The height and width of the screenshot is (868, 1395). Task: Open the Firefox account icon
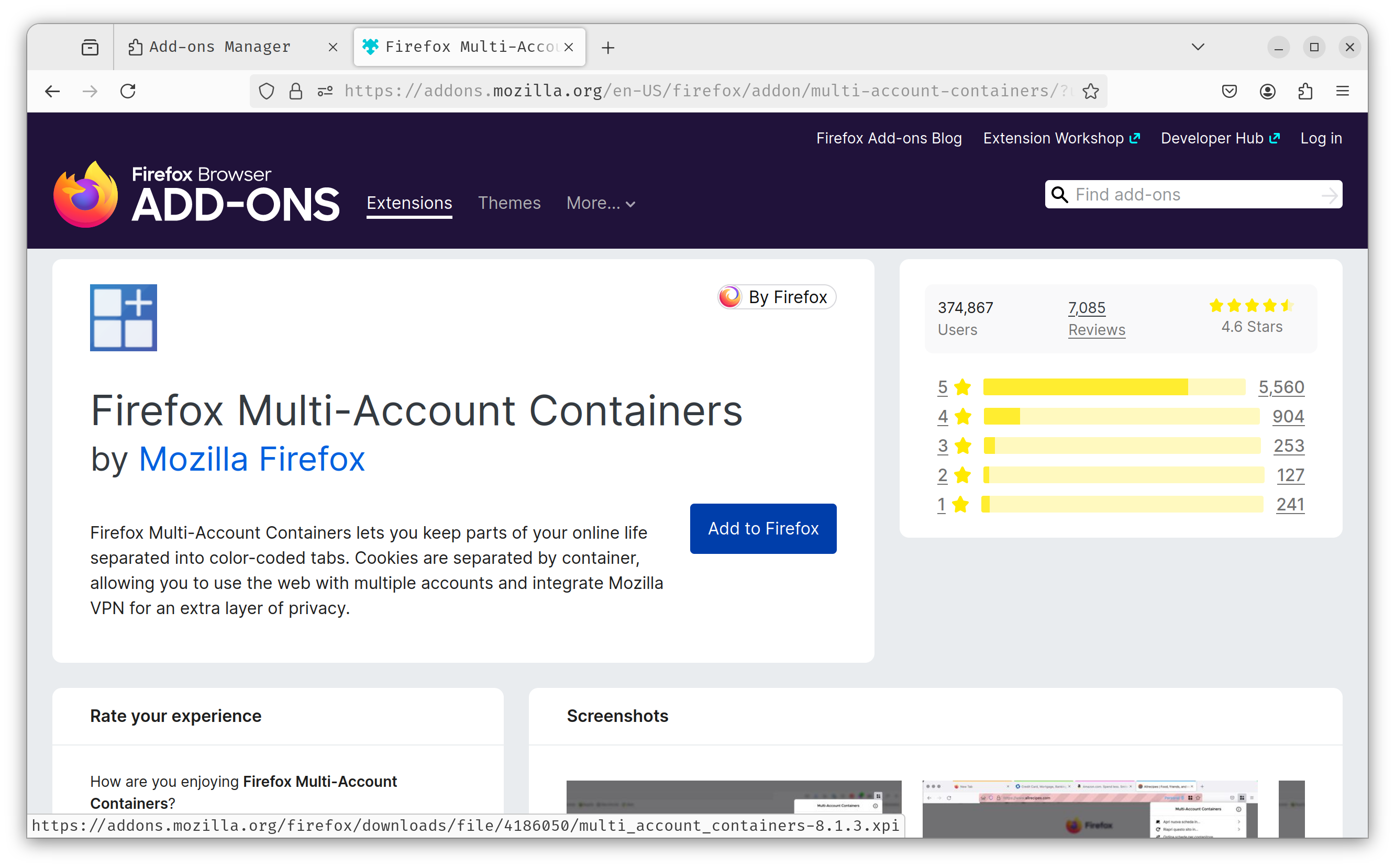click(x=1268, y=91)
